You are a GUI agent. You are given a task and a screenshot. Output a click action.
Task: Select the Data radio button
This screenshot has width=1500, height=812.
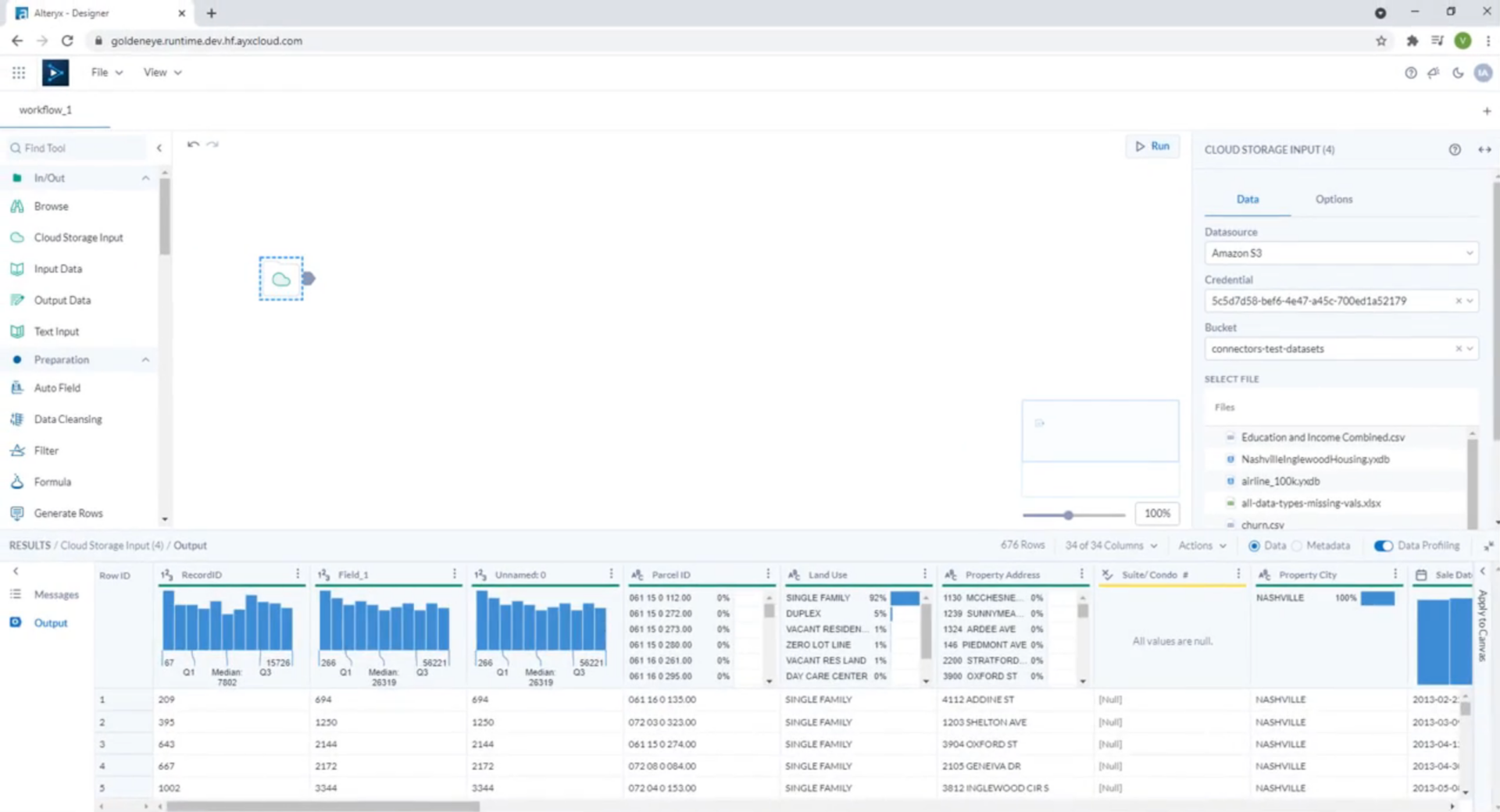coord(1254,546)
